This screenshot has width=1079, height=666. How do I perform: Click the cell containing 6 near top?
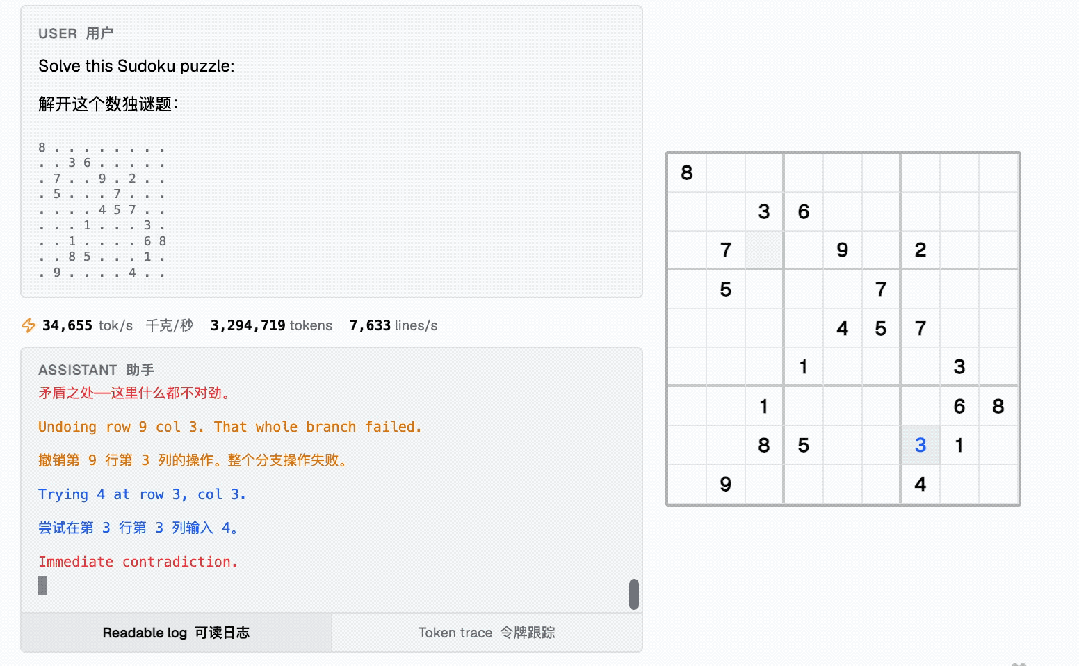(803, 211)
